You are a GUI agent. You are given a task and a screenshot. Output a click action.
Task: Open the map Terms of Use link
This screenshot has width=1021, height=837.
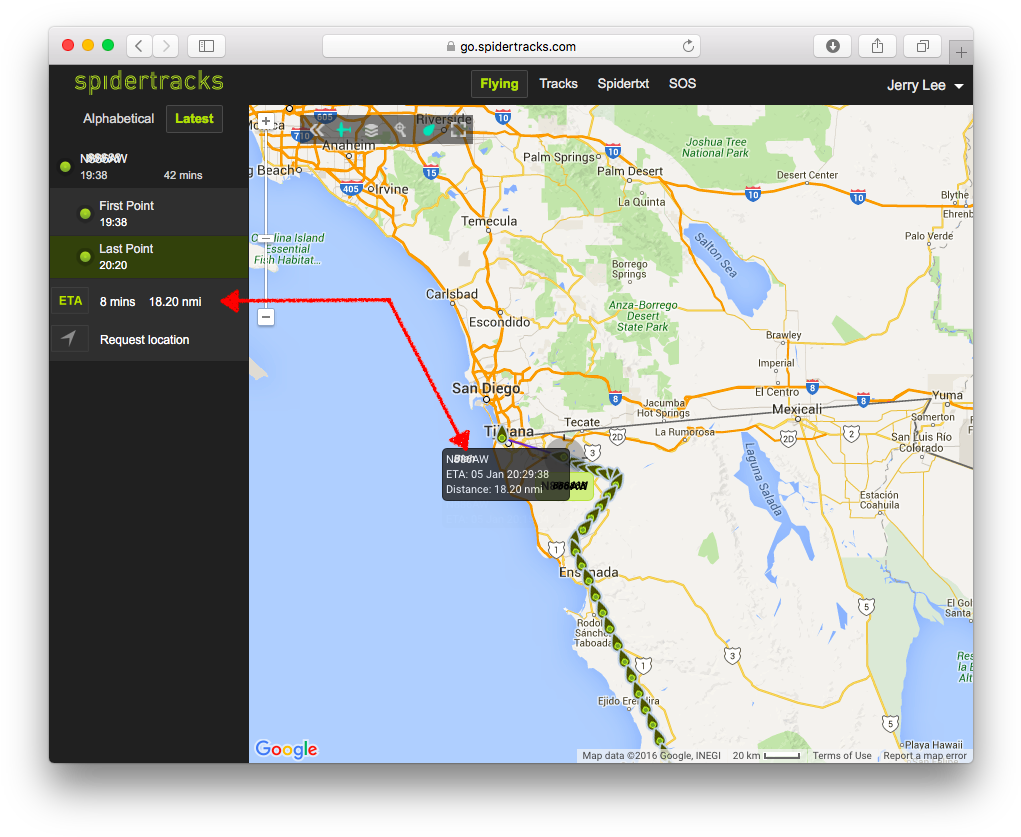(x=842, y=756)
